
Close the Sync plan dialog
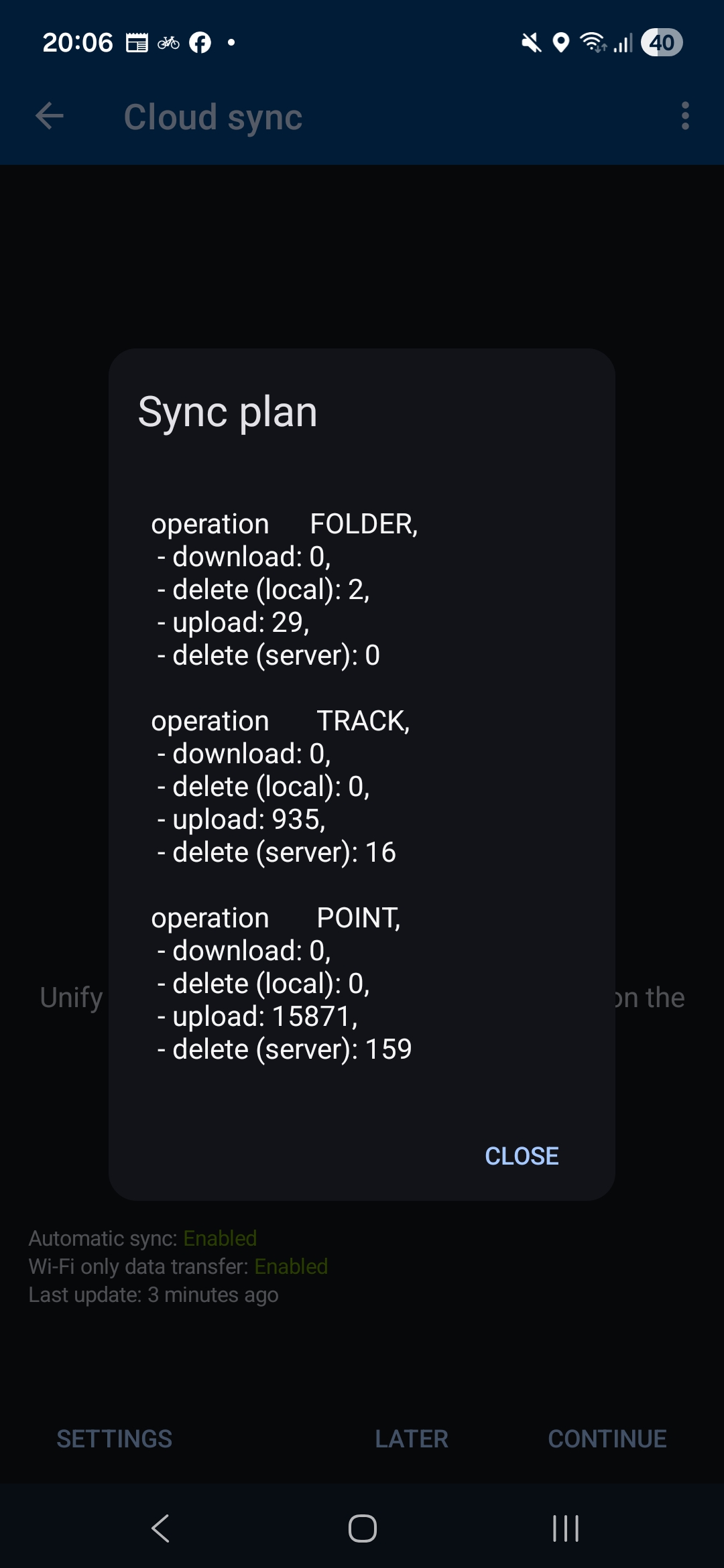(522, 1156)
